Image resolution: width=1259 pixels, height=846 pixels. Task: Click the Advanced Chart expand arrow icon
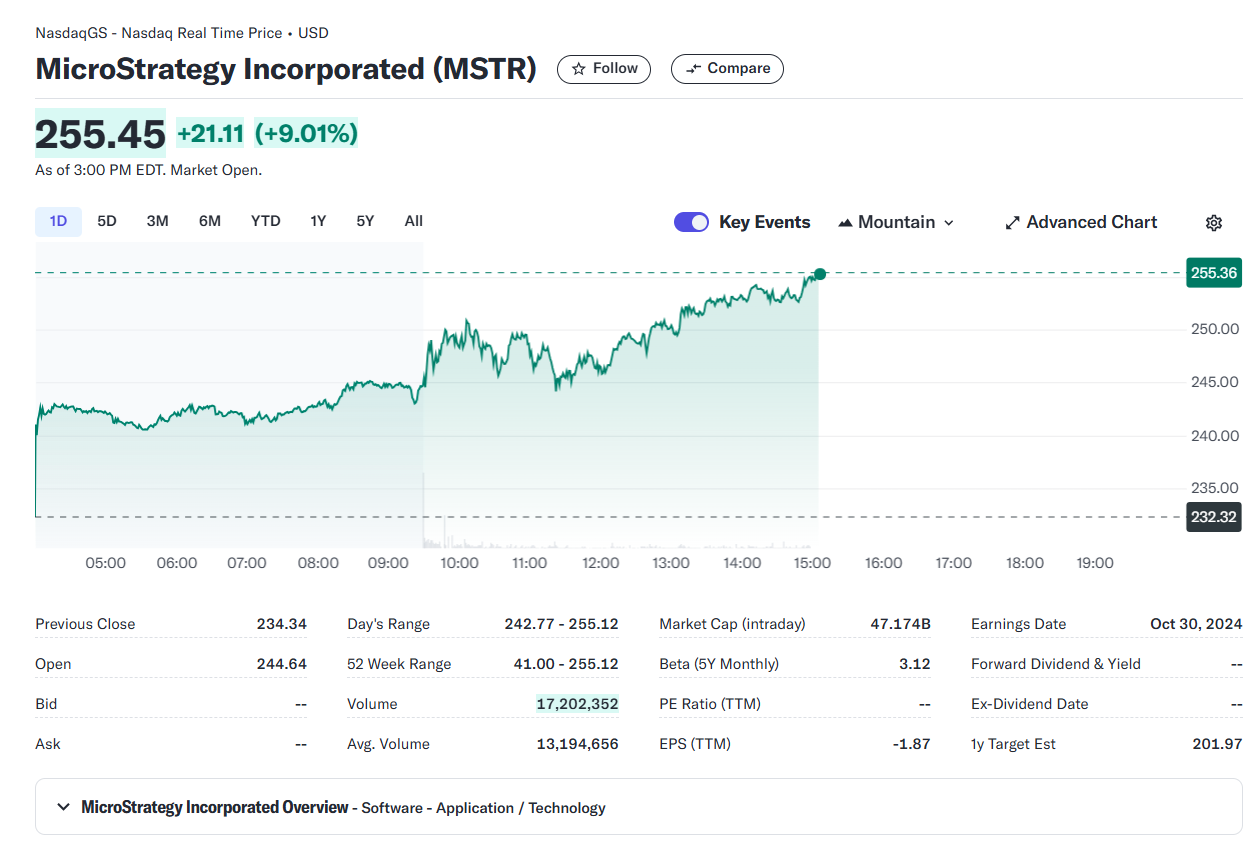pos(1012,223)
